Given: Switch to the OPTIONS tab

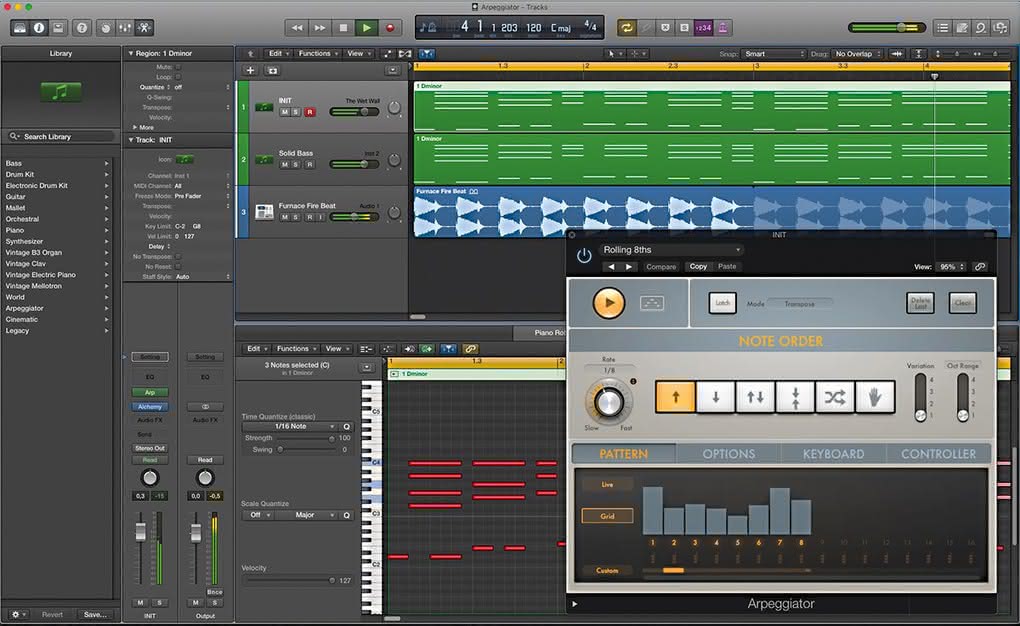Looking at the screenshot, I should click(x=729, y=454).
